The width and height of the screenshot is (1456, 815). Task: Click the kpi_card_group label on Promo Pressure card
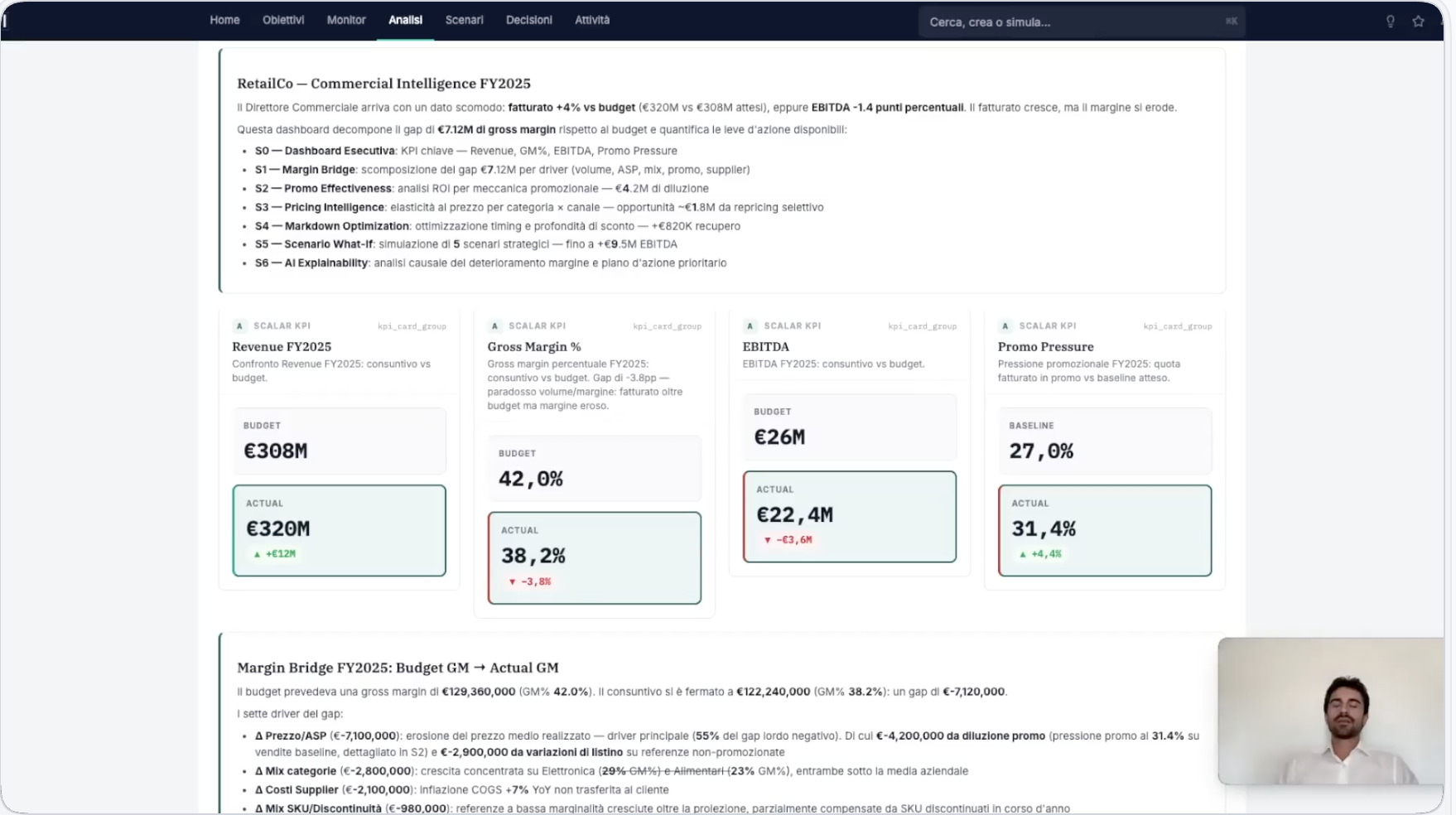point(1178,326)
